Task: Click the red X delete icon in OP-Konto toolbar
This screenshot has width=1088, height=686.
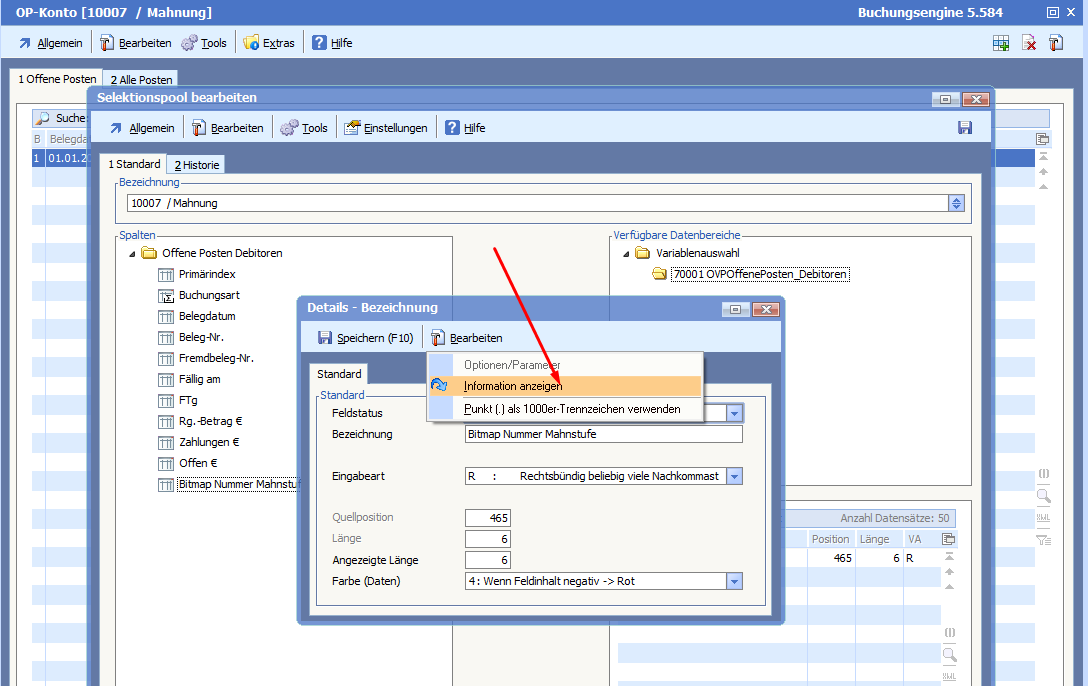Action: [x=1028, y=43]
